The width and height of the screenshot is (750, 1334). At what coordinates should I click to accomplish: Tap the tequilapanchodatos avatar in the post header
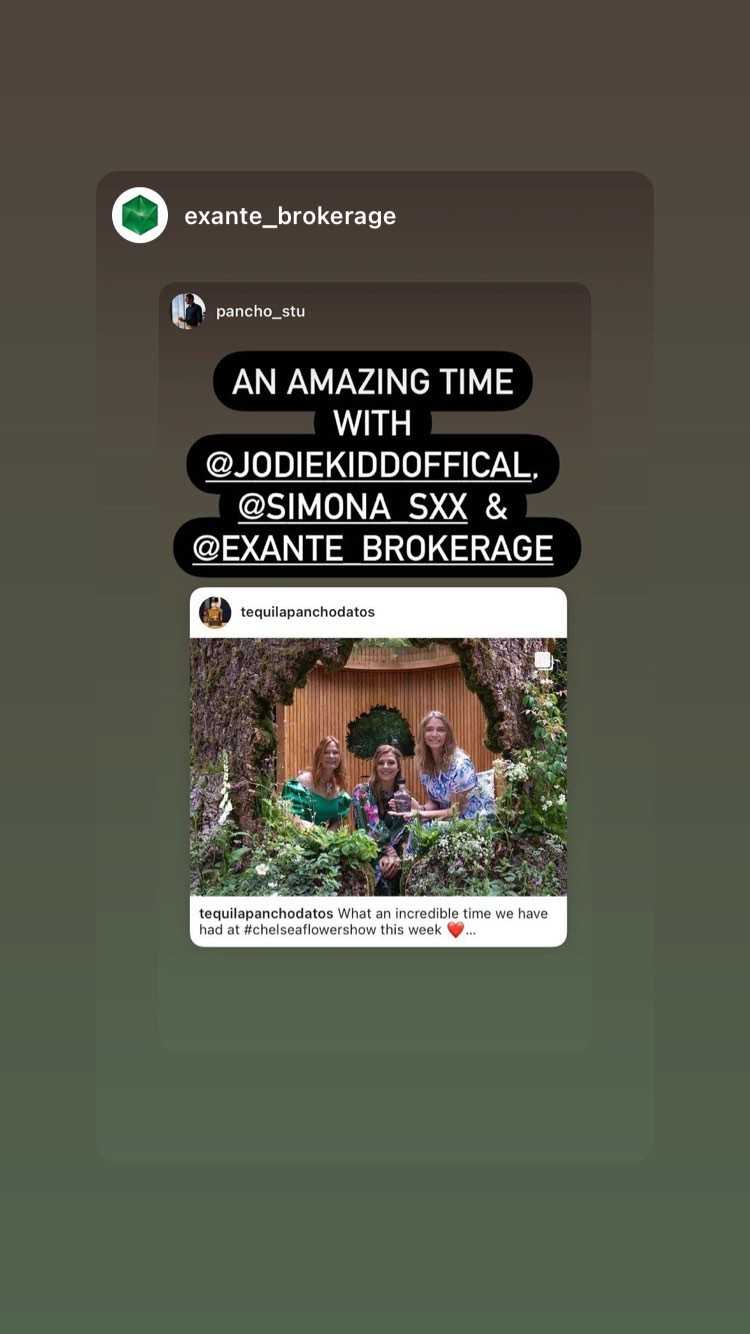pyautogui.click(x=215, y=612)
